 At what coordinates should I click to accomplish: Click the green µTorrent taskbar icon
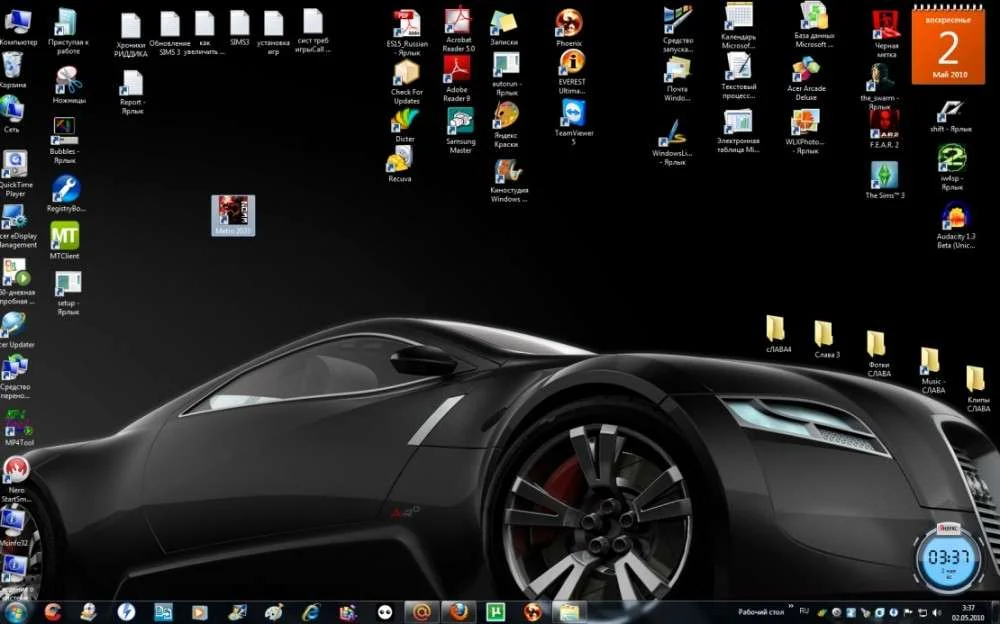pos(494,611)
